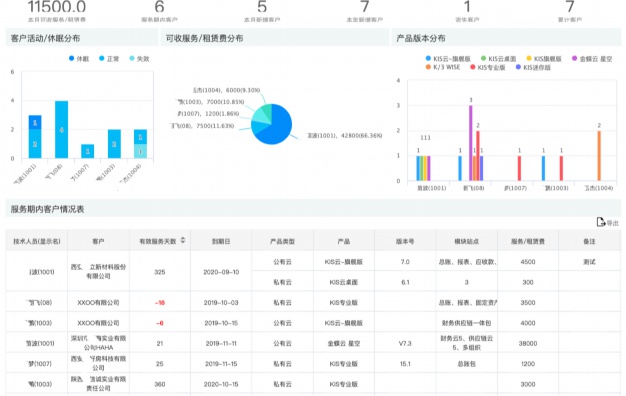626x396 pixels.
Task: Click the 备注 column header
Action: point(589,241)
